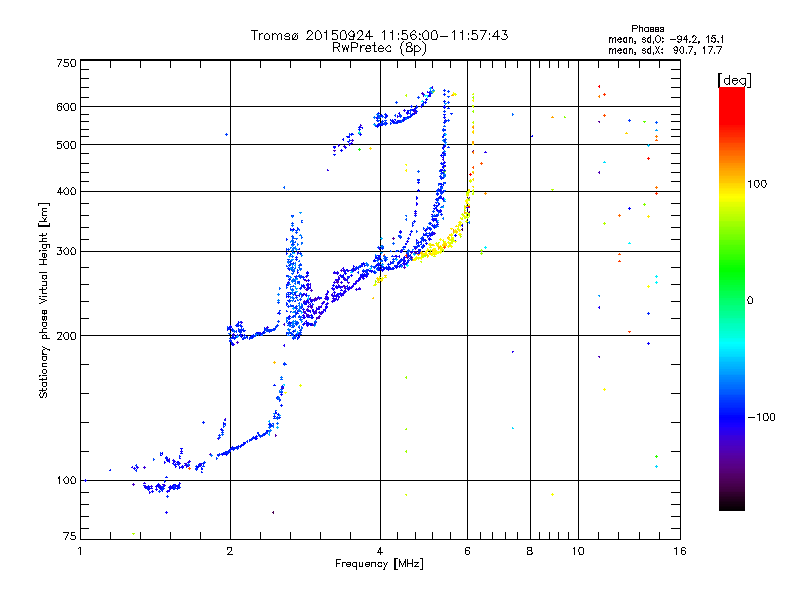This screenshot has width=800, height=600.
Task: Click the '400' height axis tick label
Action: click(66, 191)
